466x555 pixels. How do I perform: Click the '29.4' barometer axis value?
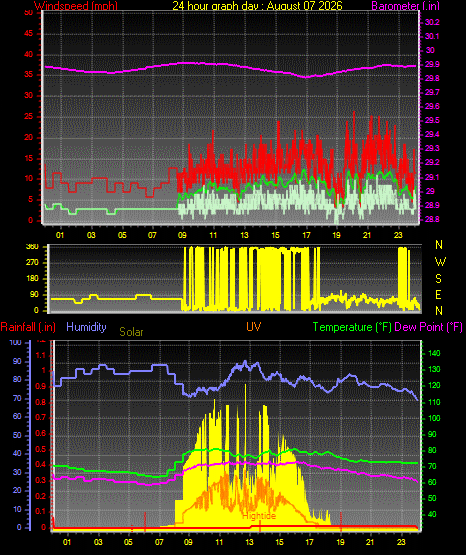(432, 134)
